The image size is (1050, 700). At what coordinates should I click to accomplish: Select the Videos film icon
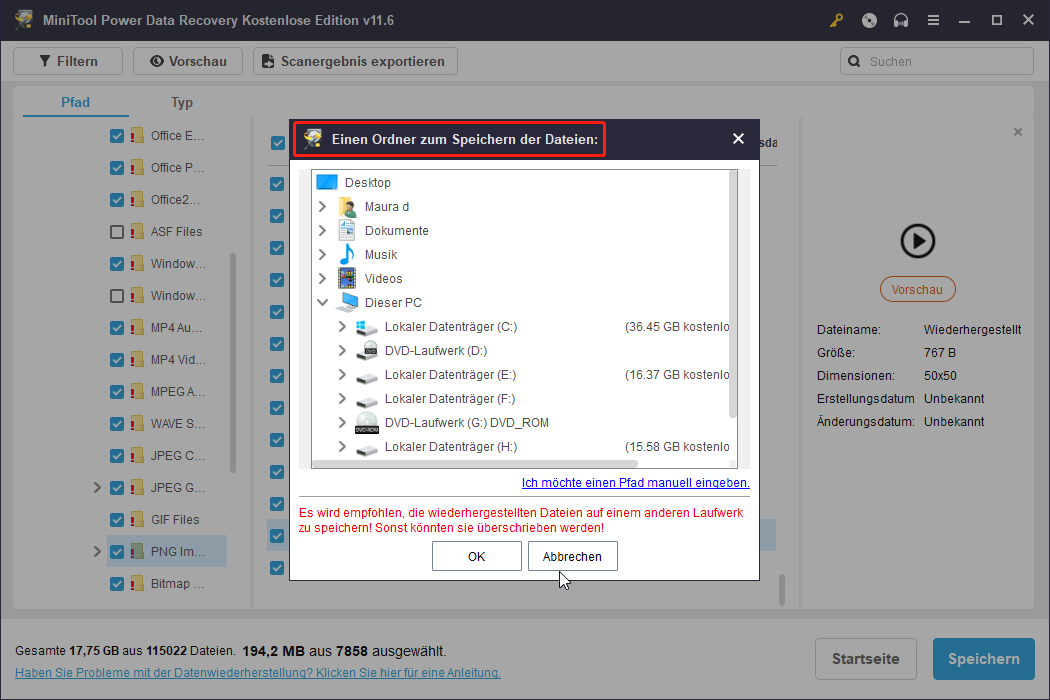click(x=347, y=279)
